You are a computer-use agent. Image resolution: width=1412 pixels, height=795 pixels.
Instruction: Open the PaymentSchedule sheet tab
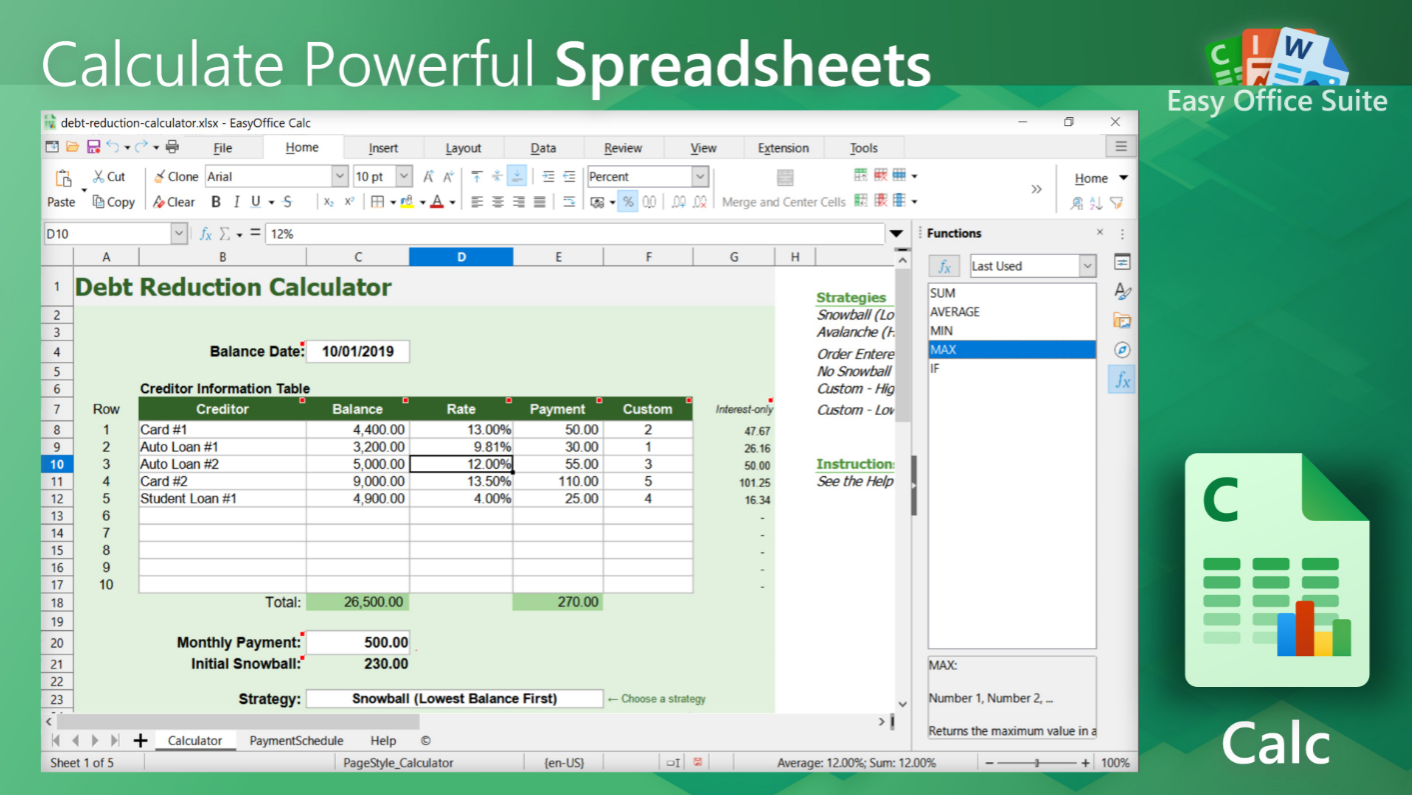pos(296,741)
